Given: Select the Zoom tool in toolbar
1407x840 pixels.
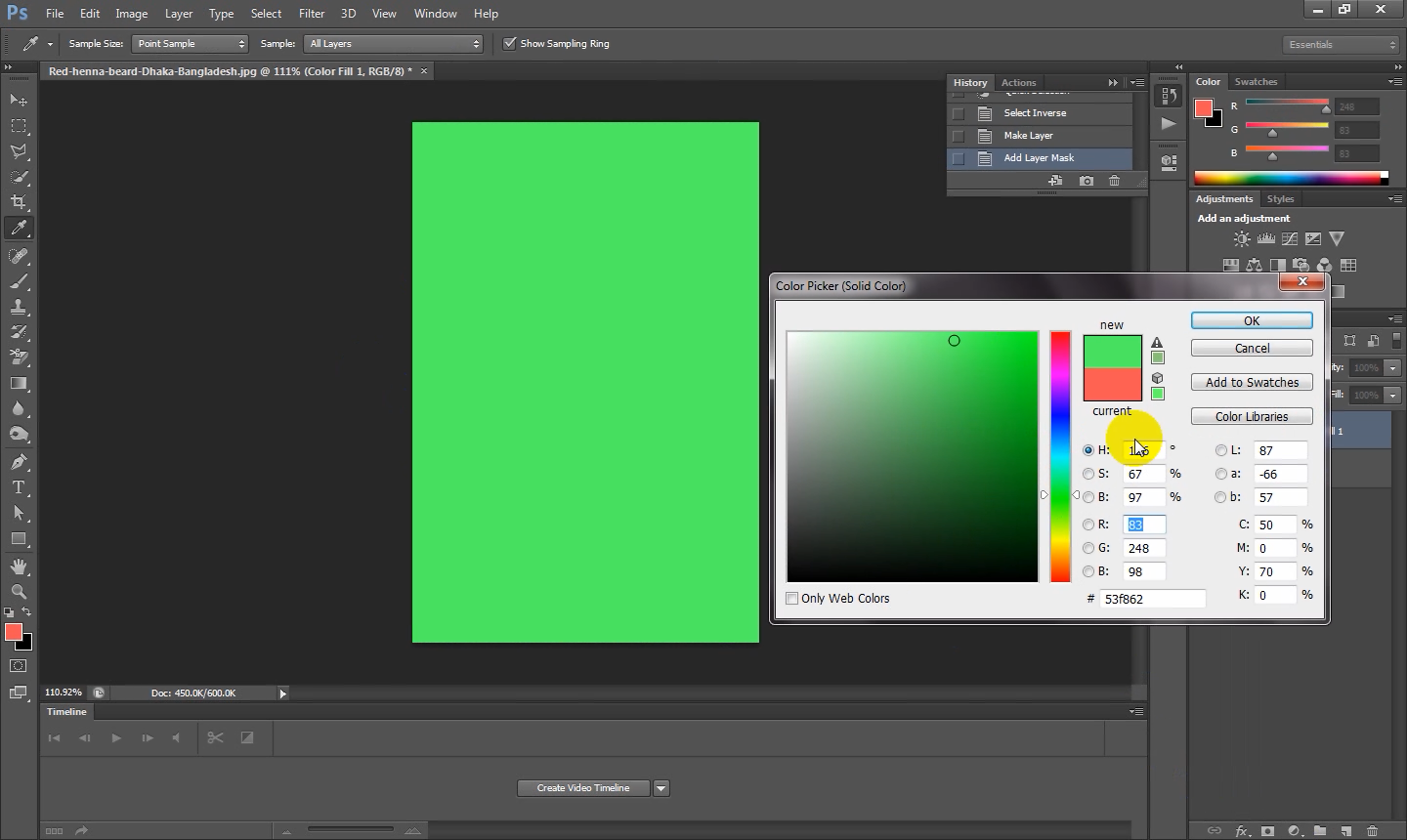Looking at the screenshot, I should [19, 592].
